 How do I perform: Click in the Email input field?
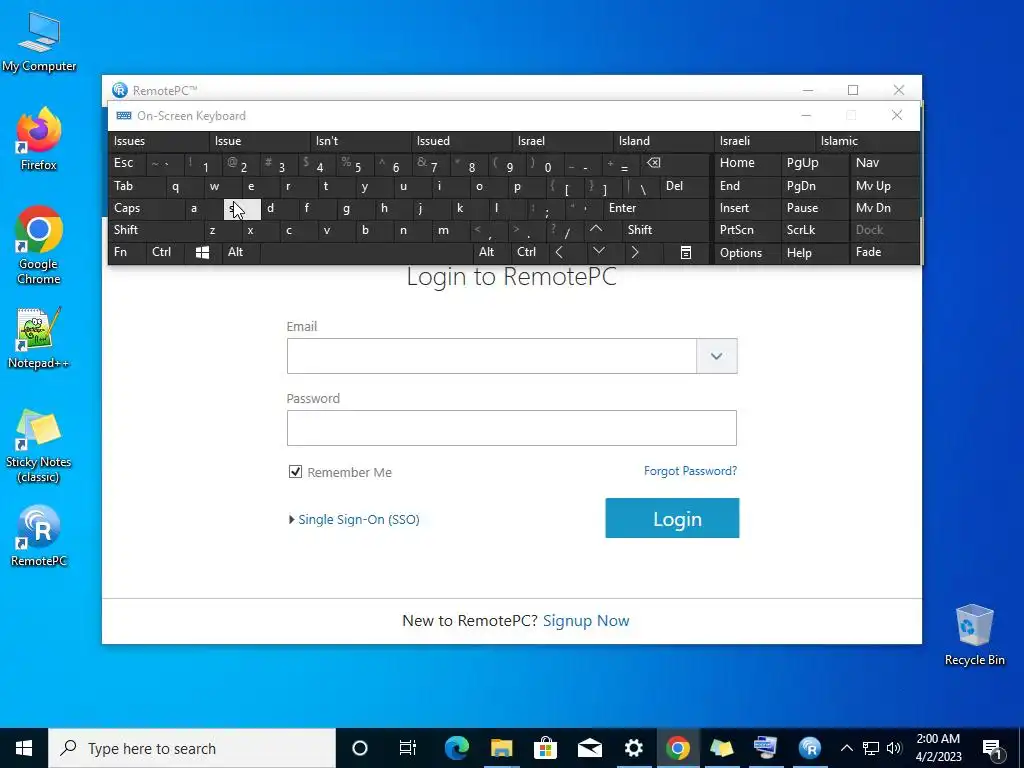point(491,356)
